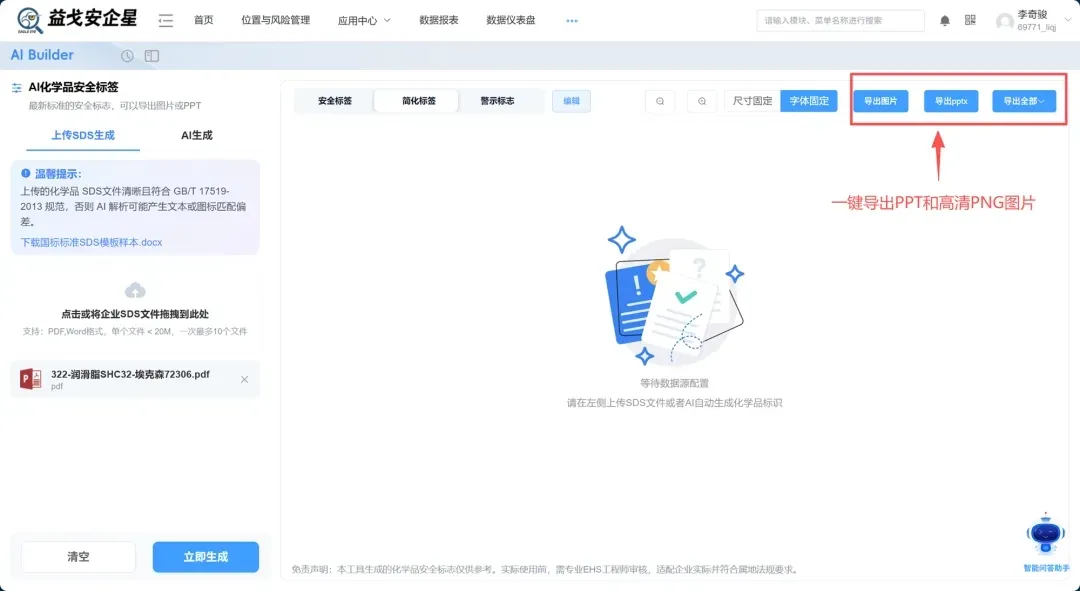Click the module search input field
The height and width of the screenshot is (591, 1080).
click(x=840, y=21)
